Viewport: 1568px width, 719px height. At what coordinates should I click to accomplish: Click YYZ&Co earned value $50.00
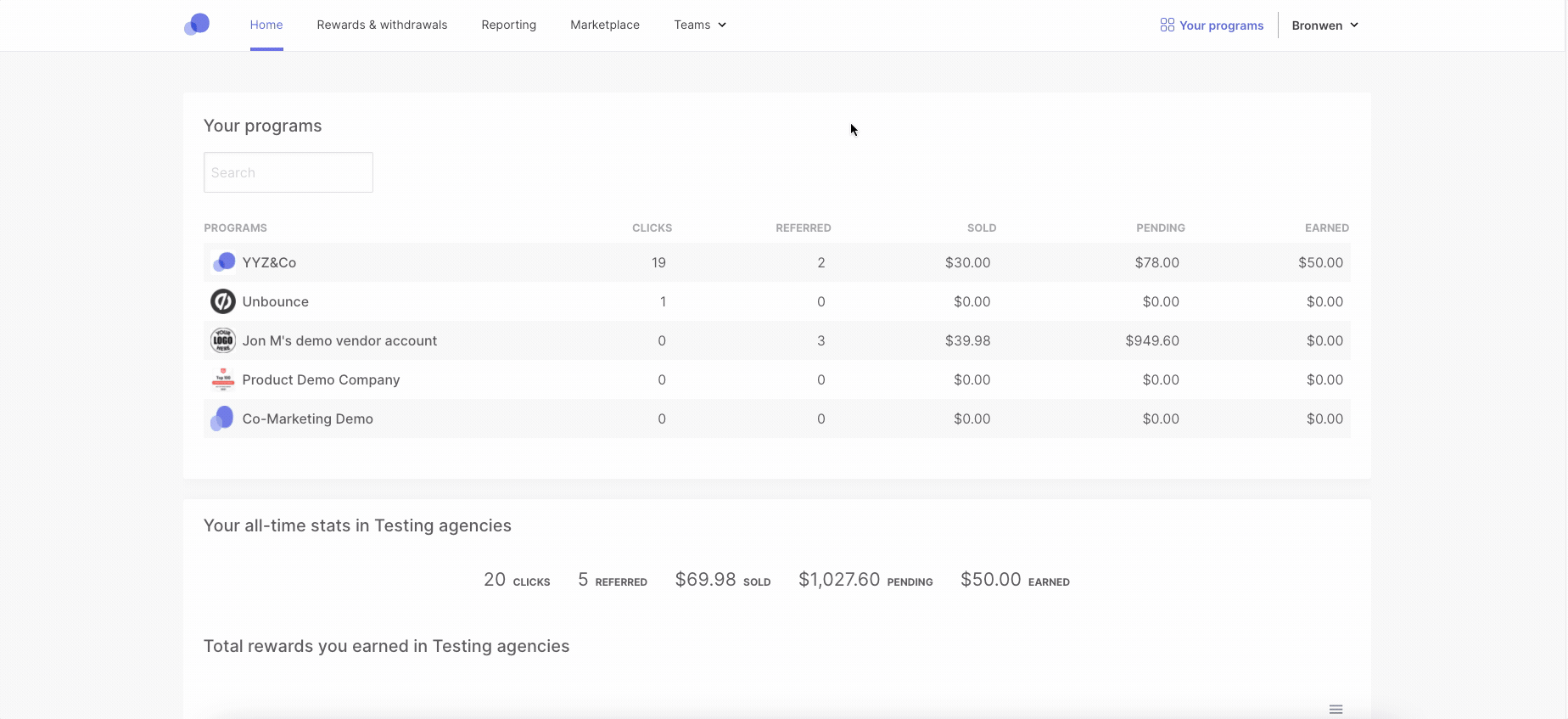pyautogui.click(x=1320, y=262)
